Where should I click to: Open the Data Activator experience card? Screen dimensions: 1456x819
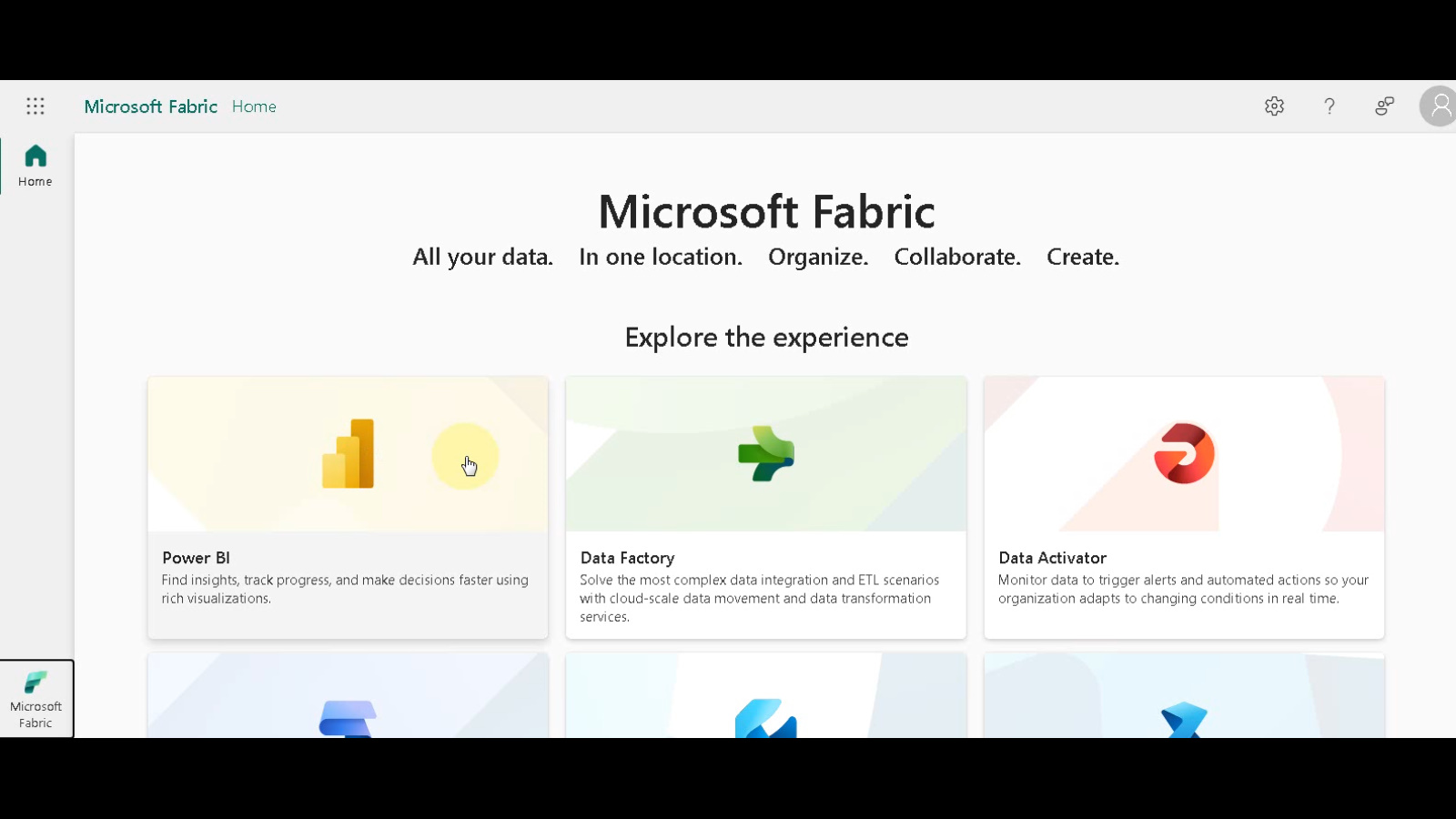pyautogui.click(x=1183, y=508)
